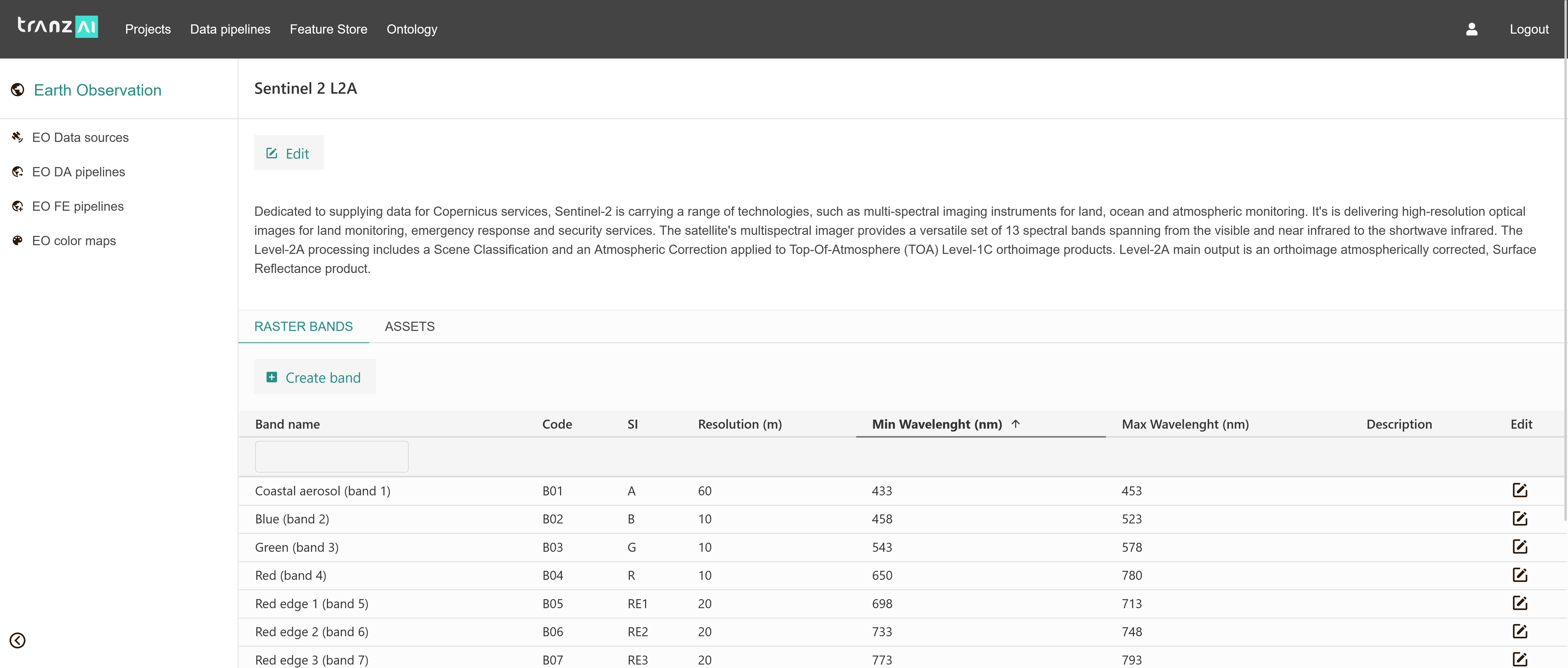Screen dimensions: 1568x668
Task: Click the plus icon in Create band
Action: [x=272, y=377]
